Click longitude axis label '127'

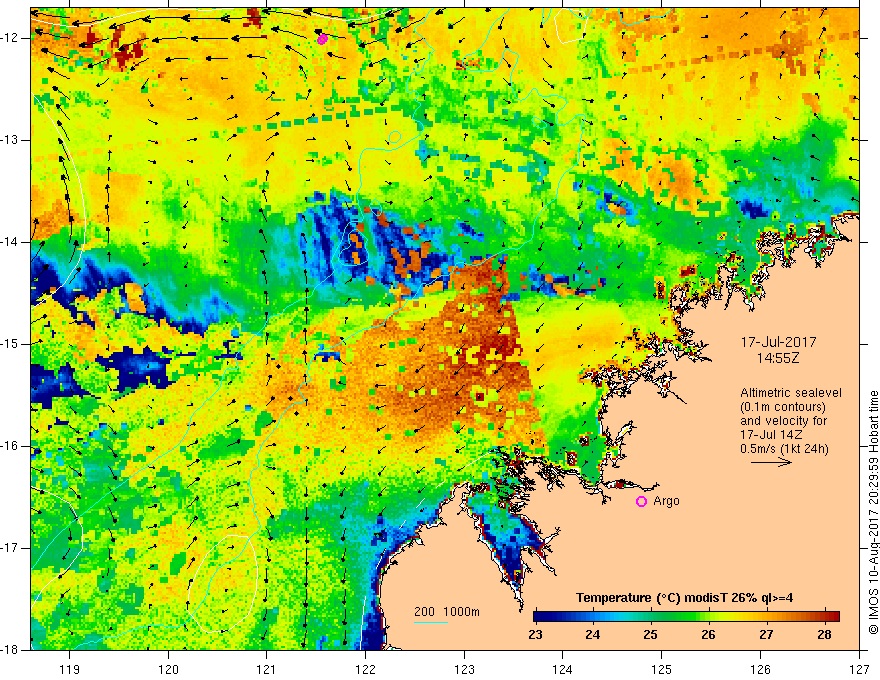(859, 669)
